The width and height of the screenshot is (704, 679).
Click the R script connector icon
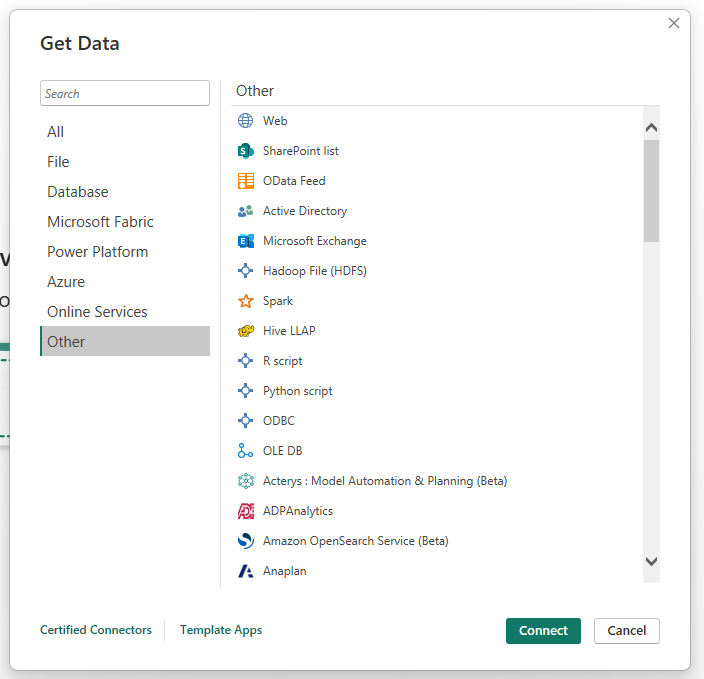pyautogui.click(x=246, y=361)
